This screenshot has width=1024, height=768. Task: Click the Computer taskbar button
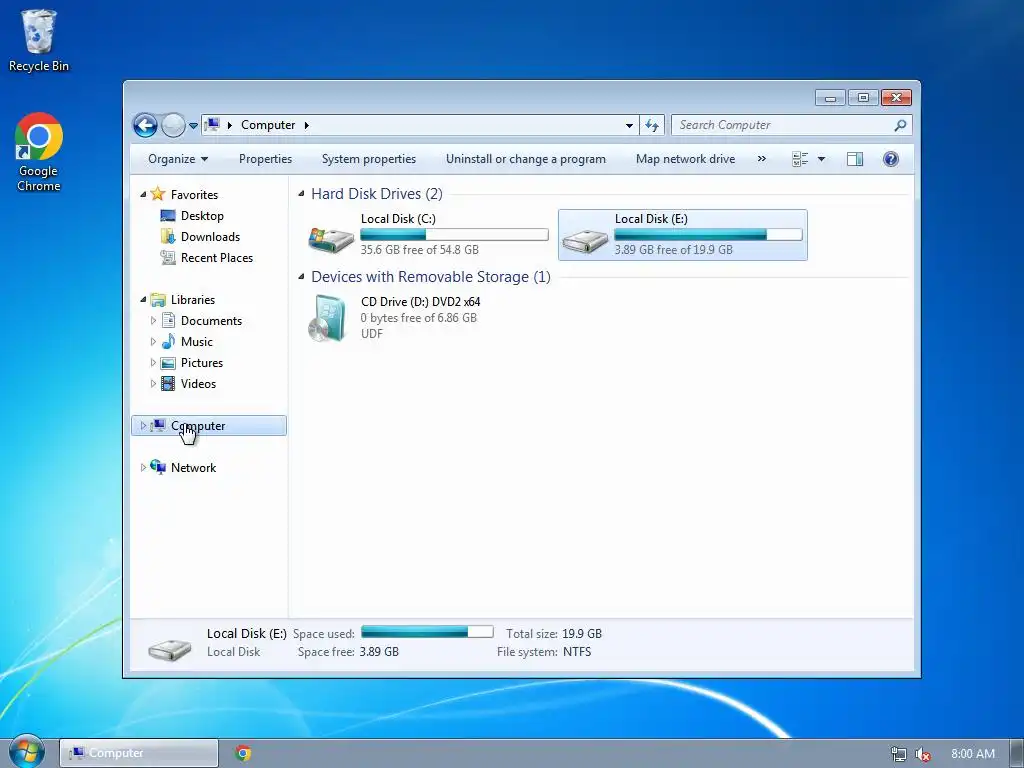(138, 753)
